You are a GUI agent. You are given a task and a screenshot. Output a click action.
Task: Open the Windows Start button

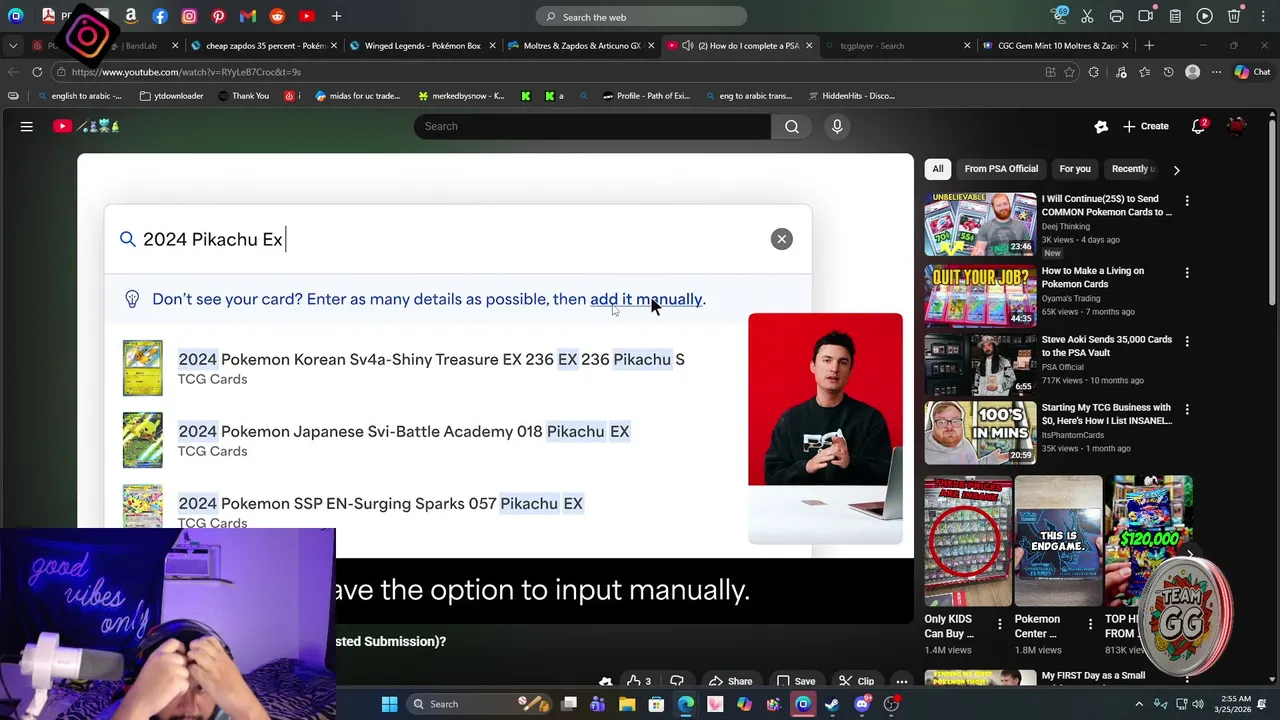coord(389,704)
